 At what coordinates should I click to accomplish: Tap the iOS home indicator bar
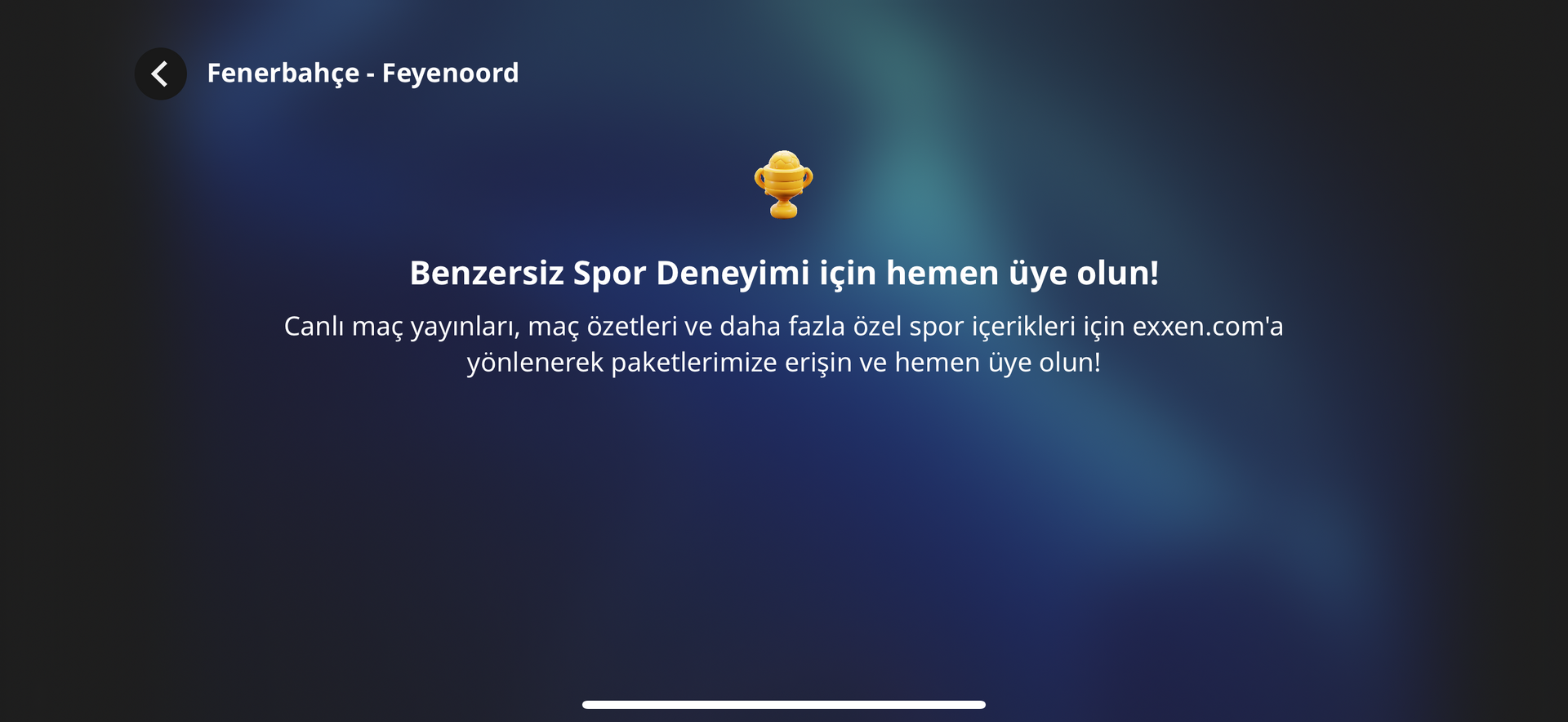click(x=784, y=704)
